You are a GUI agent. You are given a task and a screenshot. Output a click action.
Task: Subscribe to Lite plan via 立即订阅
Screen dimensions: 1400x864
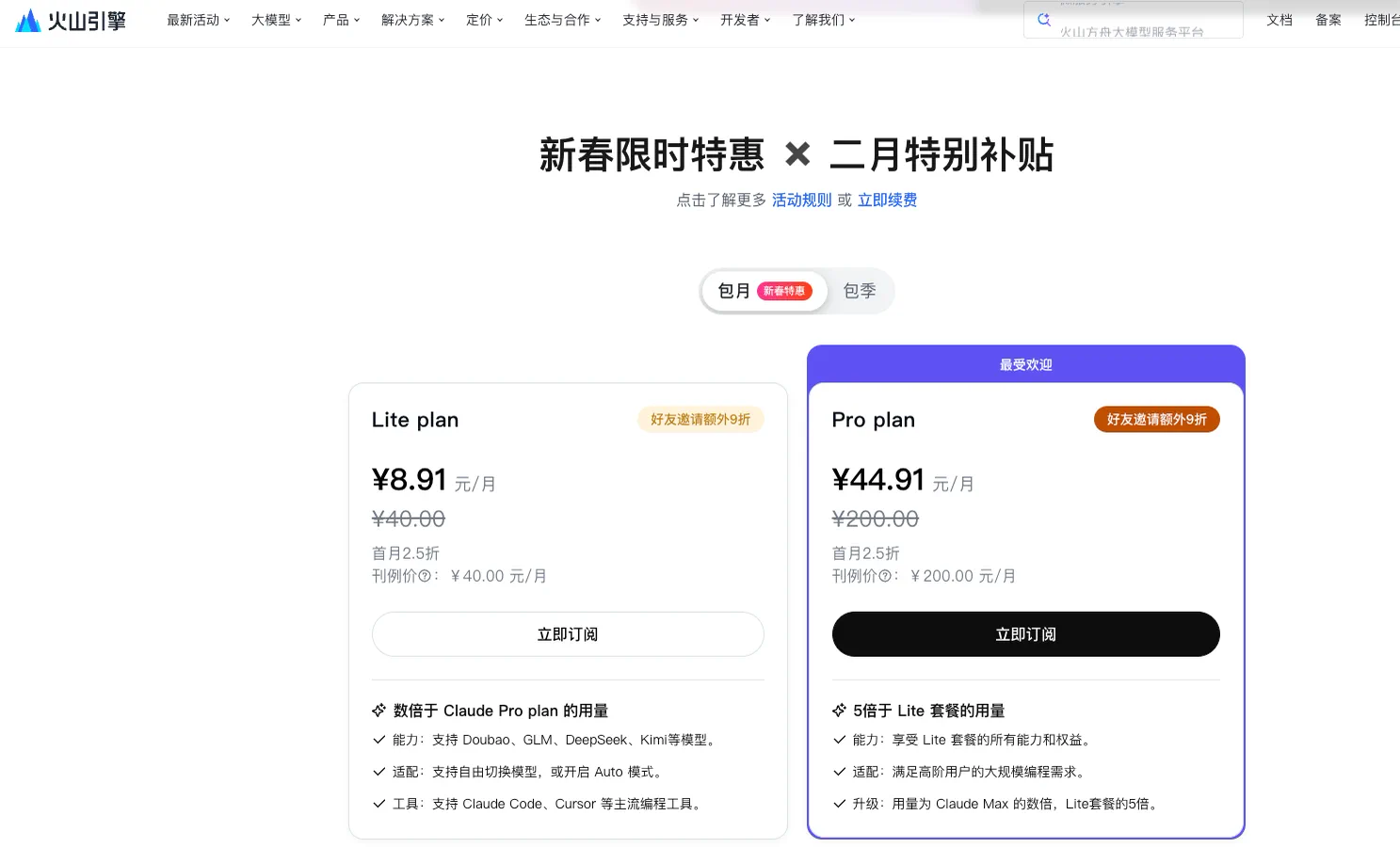[x=568, y=634]
